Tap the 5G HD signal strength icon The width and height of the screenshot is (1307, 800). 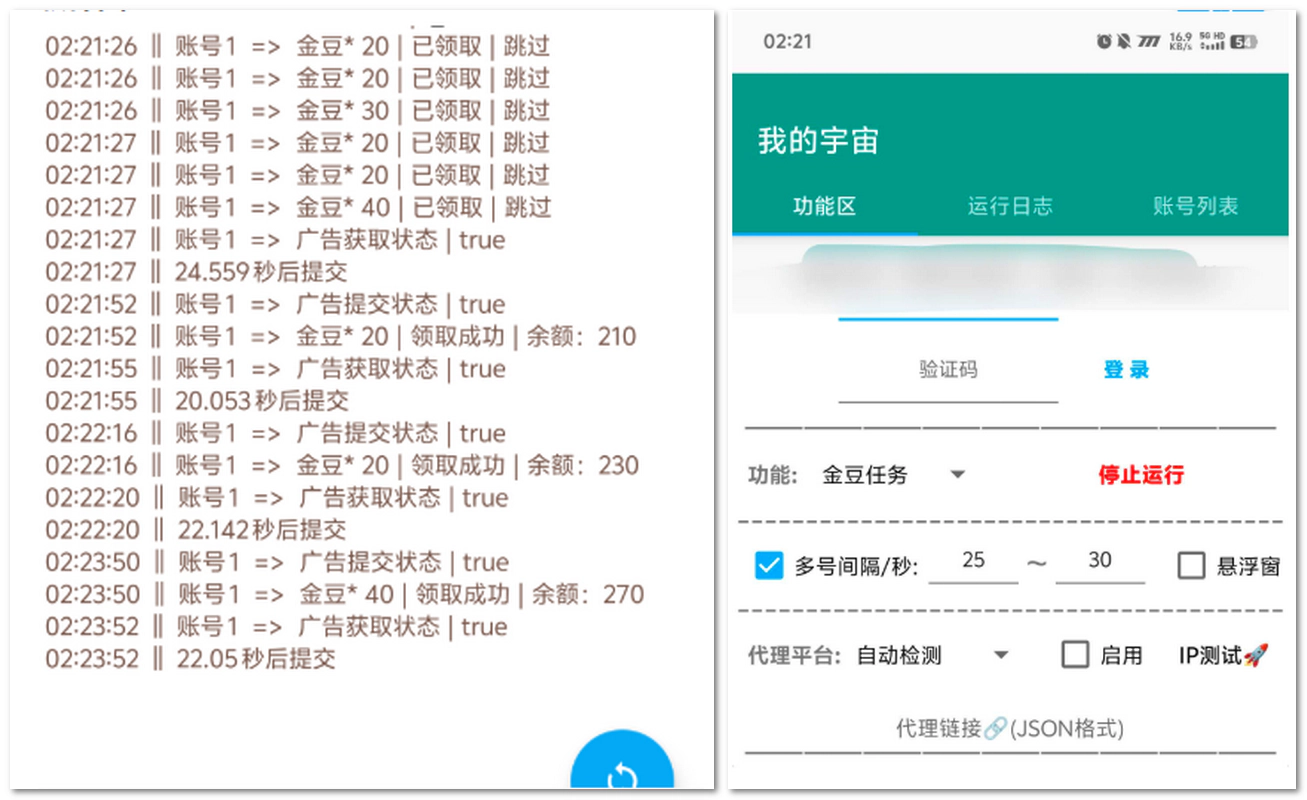coord(1212,41)
